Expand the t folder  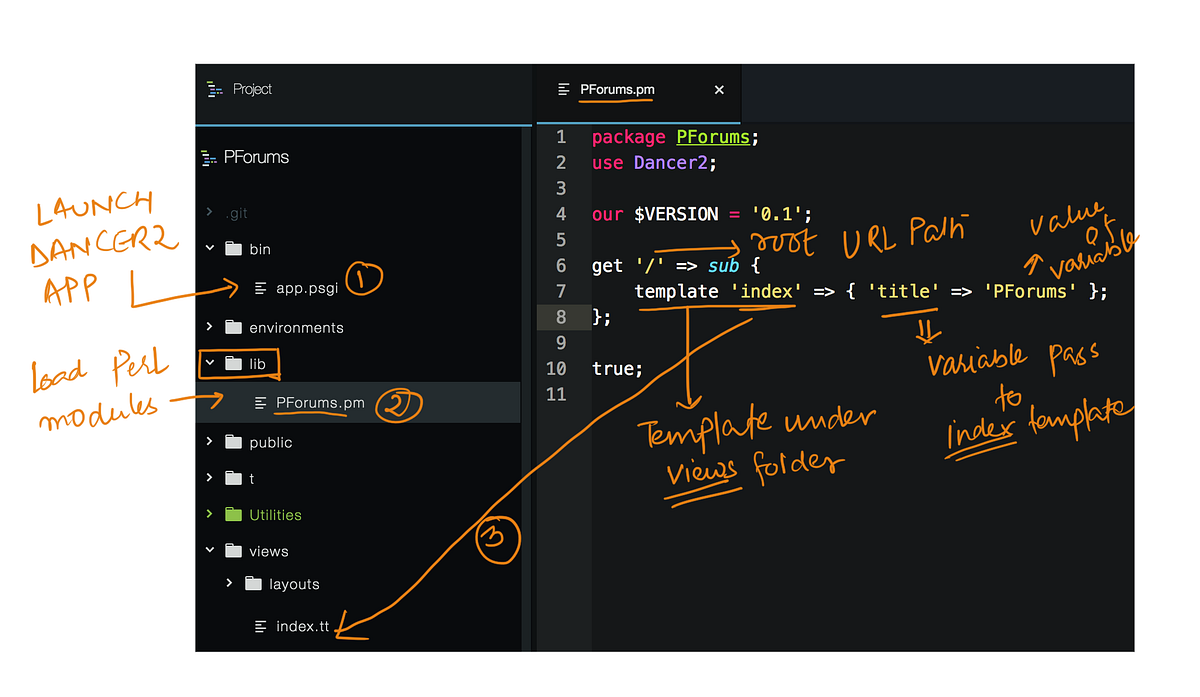[209, 477]
